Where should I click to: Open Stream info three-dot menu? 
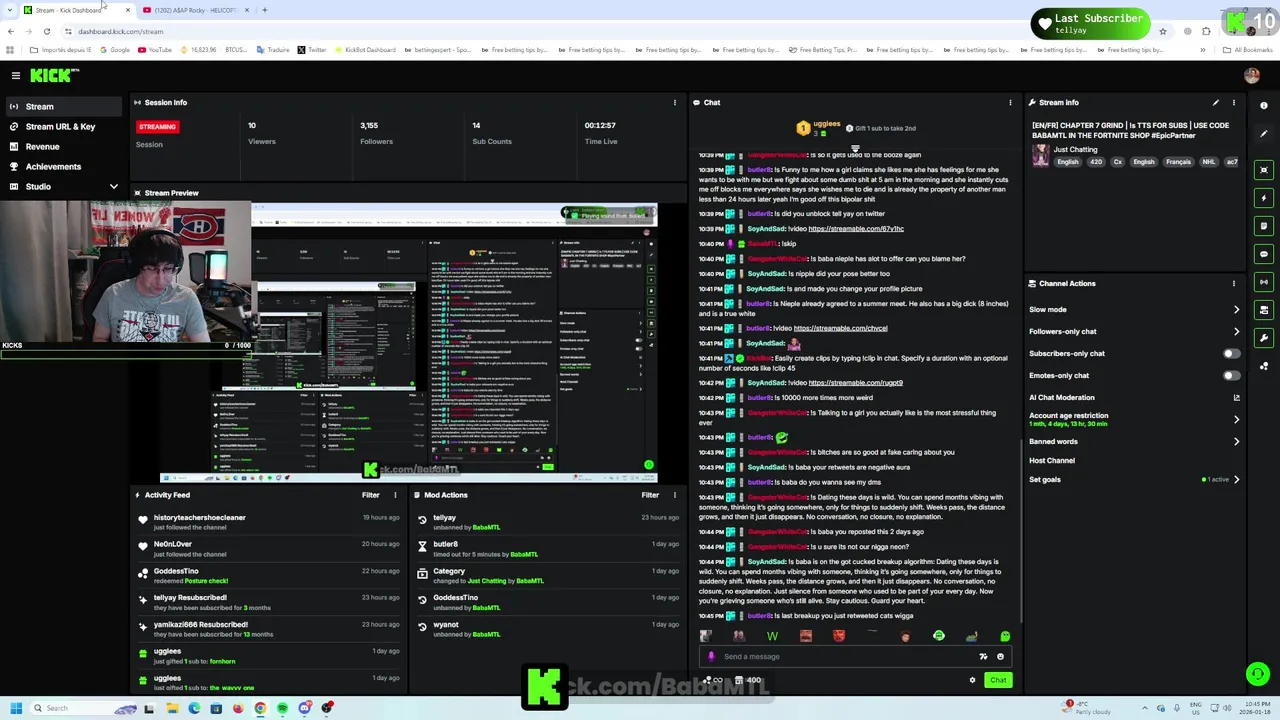(1233, 102)
